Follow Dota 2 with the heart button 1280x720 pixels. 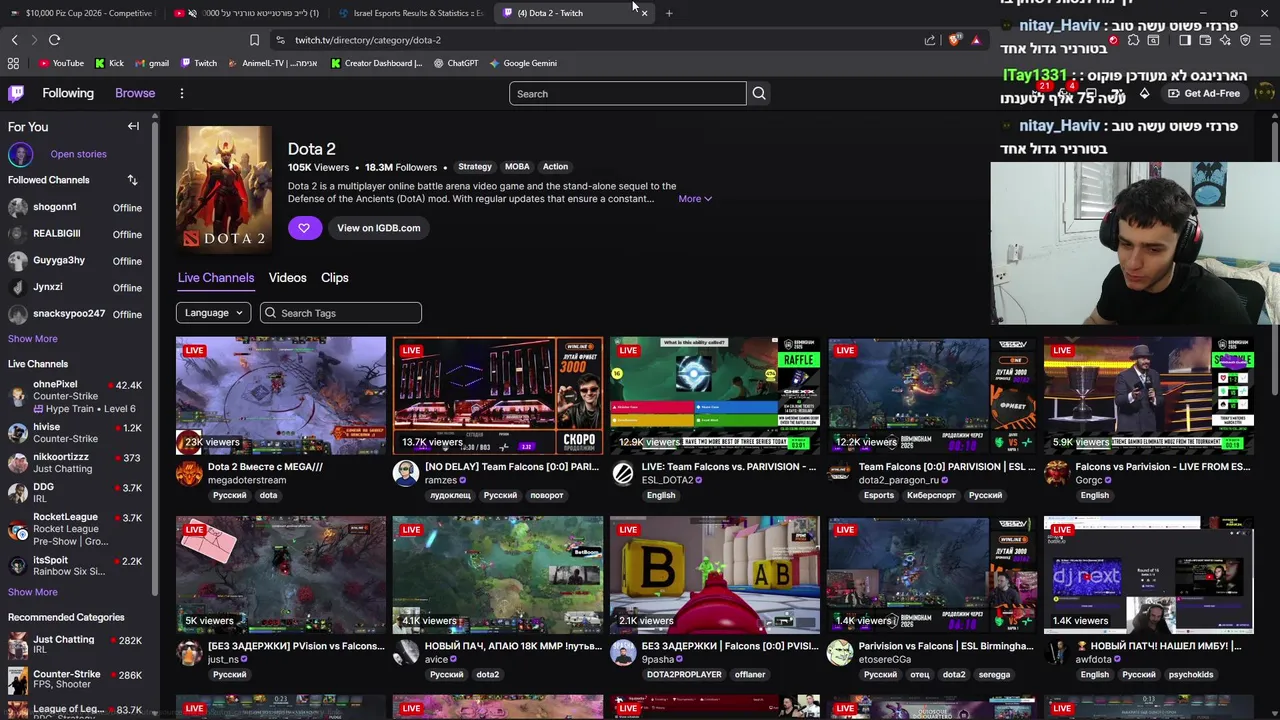[304, 228]
